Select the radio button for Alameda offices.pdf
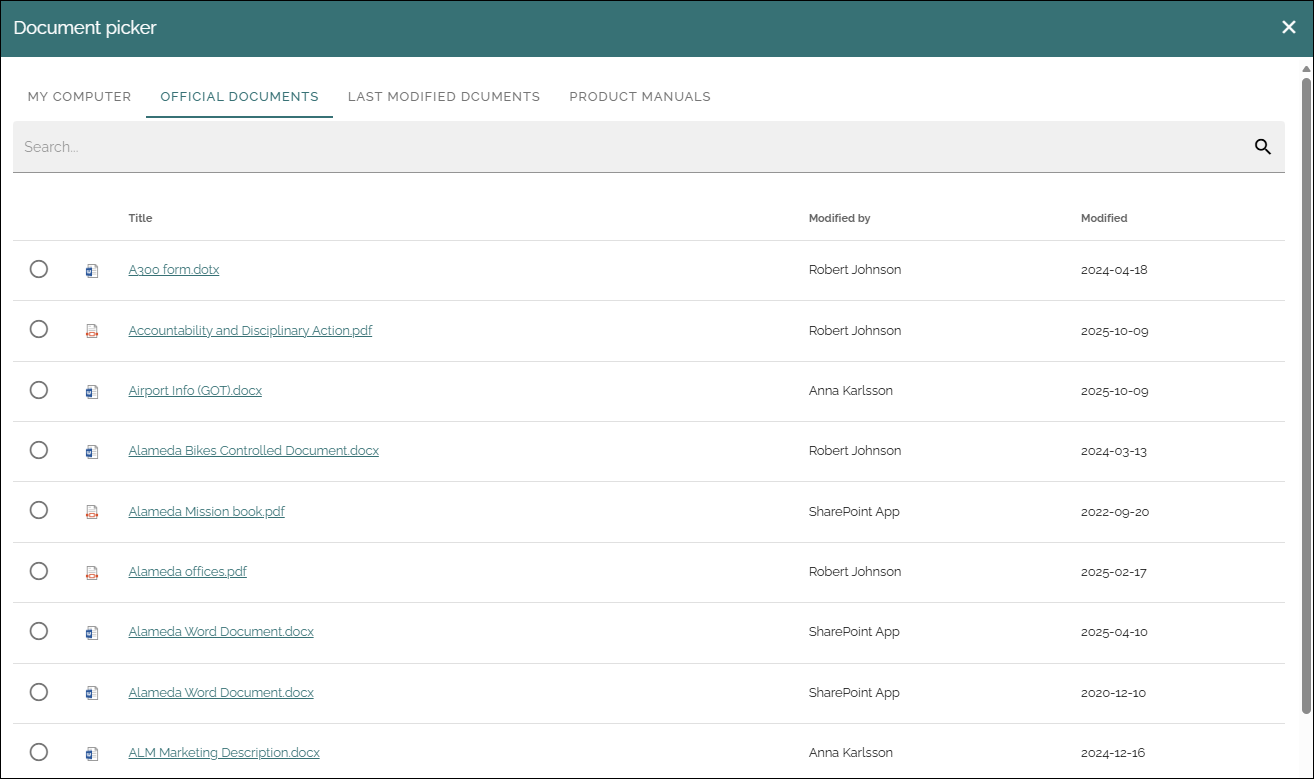Screen dimensions: 1314x779 coord(39,571)
